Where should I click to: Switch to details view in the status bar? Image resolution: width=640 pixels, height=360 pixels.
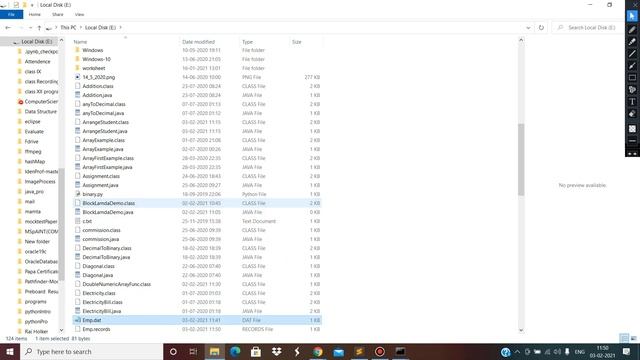624,338
